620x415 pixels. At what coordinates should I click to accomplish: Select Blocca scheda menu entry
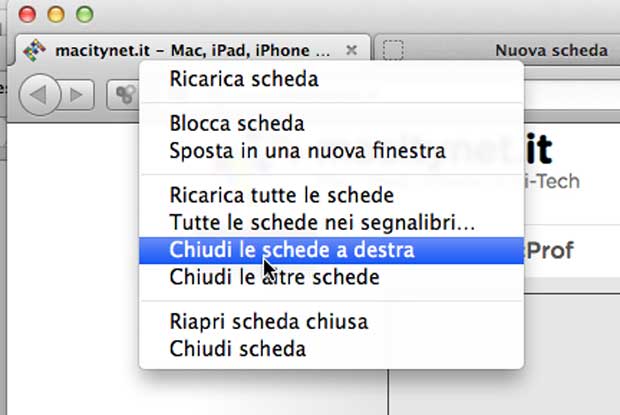[x=237, y=124]
